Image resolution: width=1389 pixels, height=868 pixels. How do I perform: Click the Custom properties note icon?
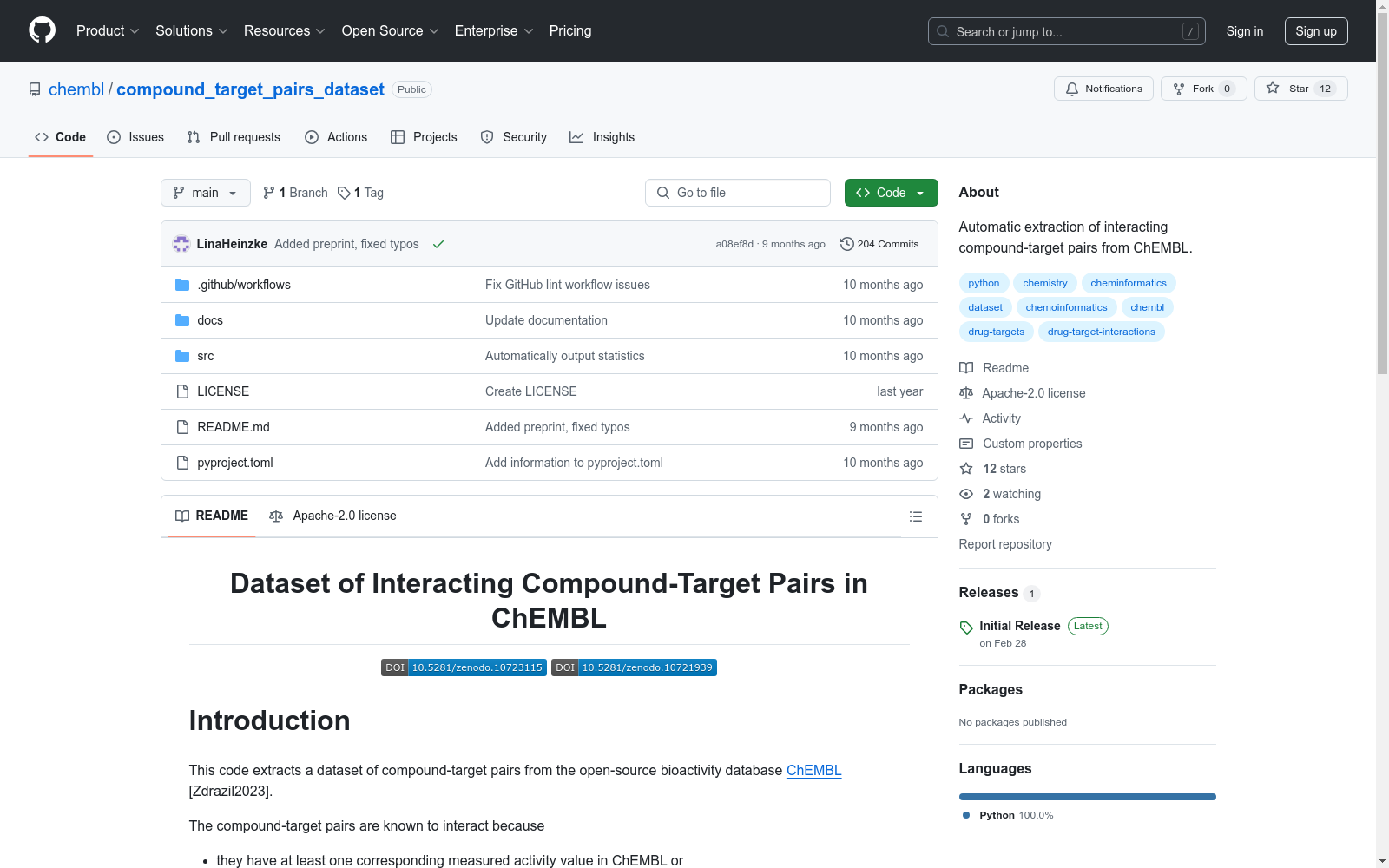[966, 444]
